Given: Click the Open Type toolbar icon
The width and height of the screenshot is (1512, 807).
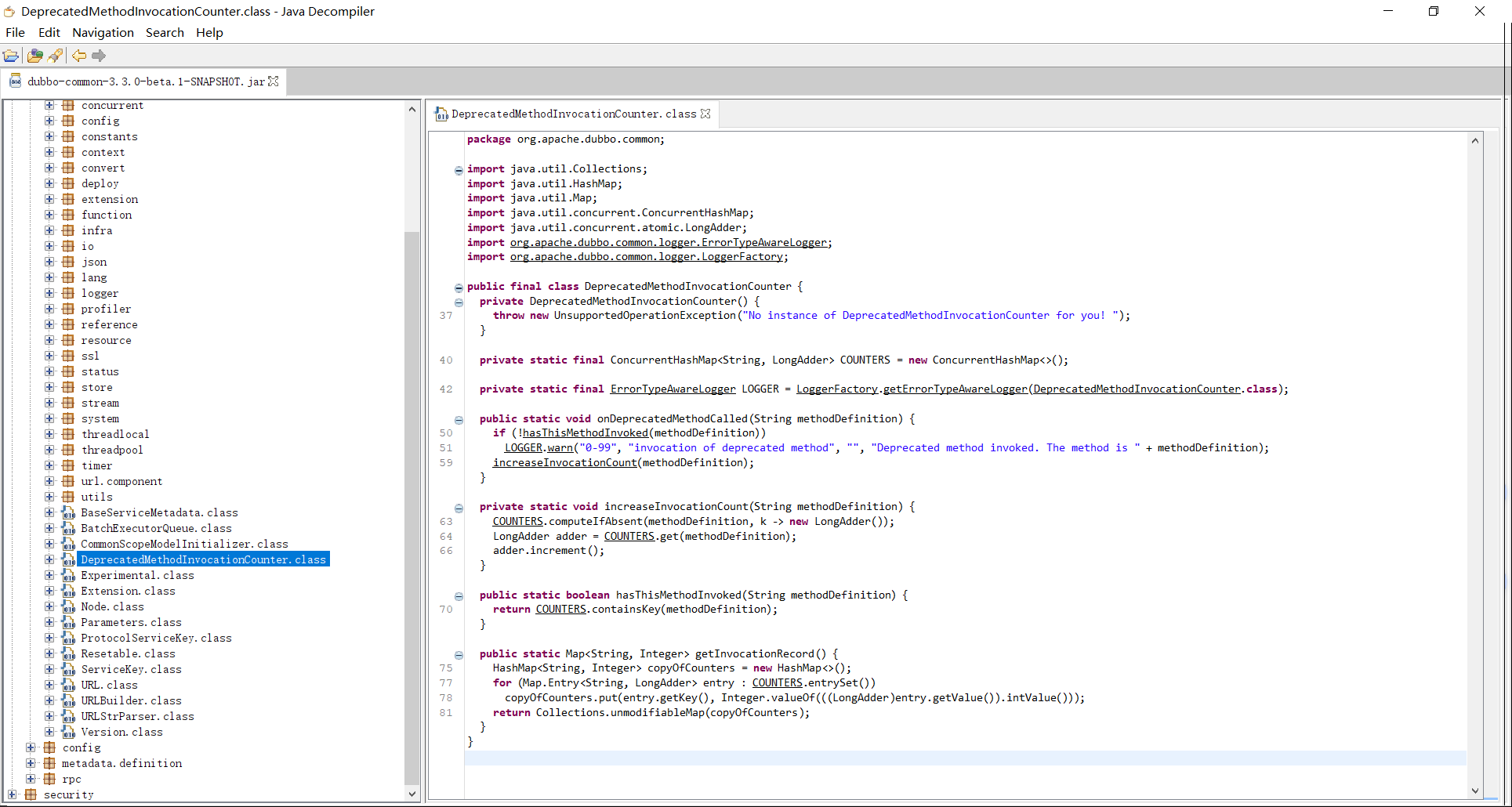Looking at the screenshot, I should 35,56.
